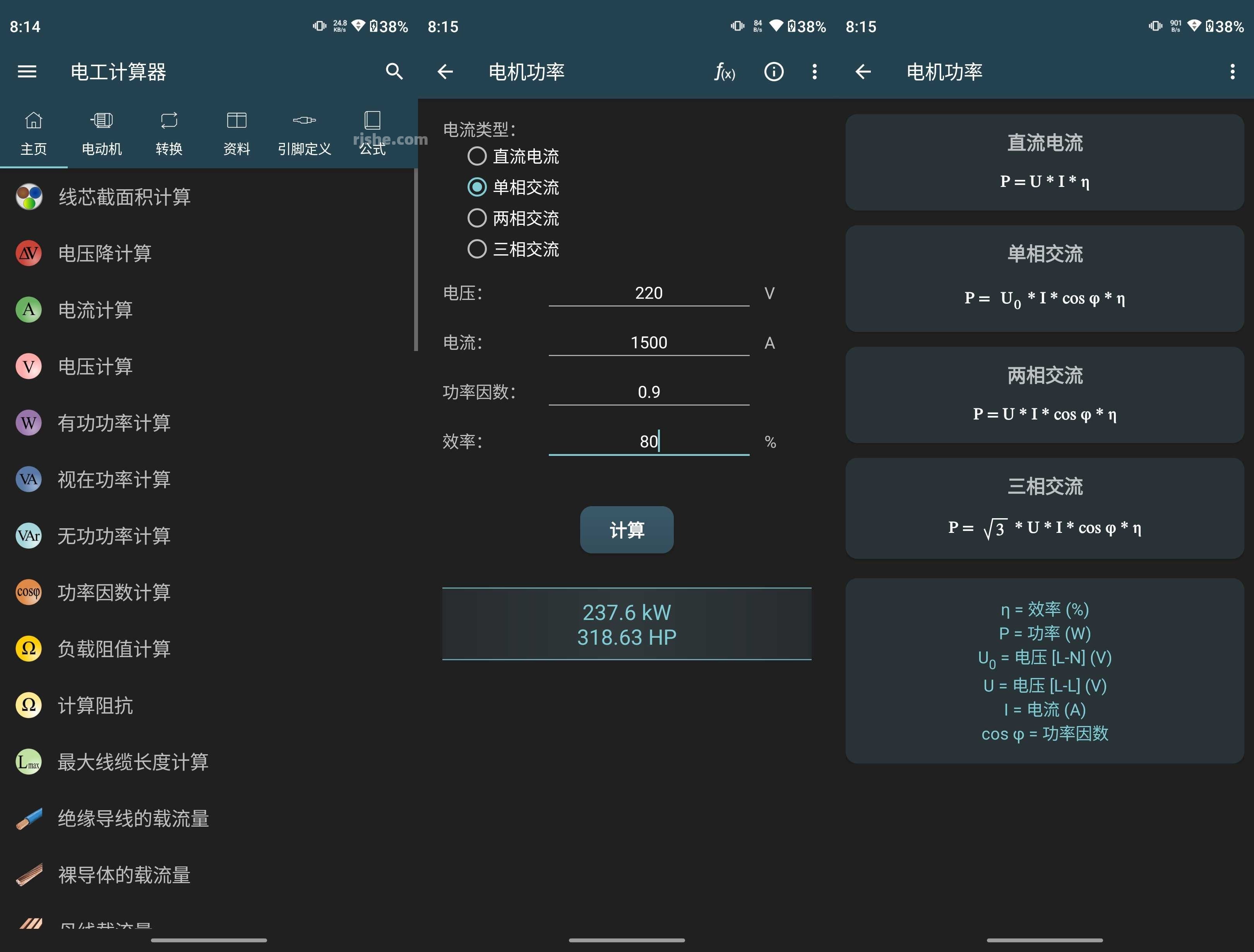Viewport: 1254px width, 952px height.
Task: Select the 两相交流 radio button
Action: [477, 218]
